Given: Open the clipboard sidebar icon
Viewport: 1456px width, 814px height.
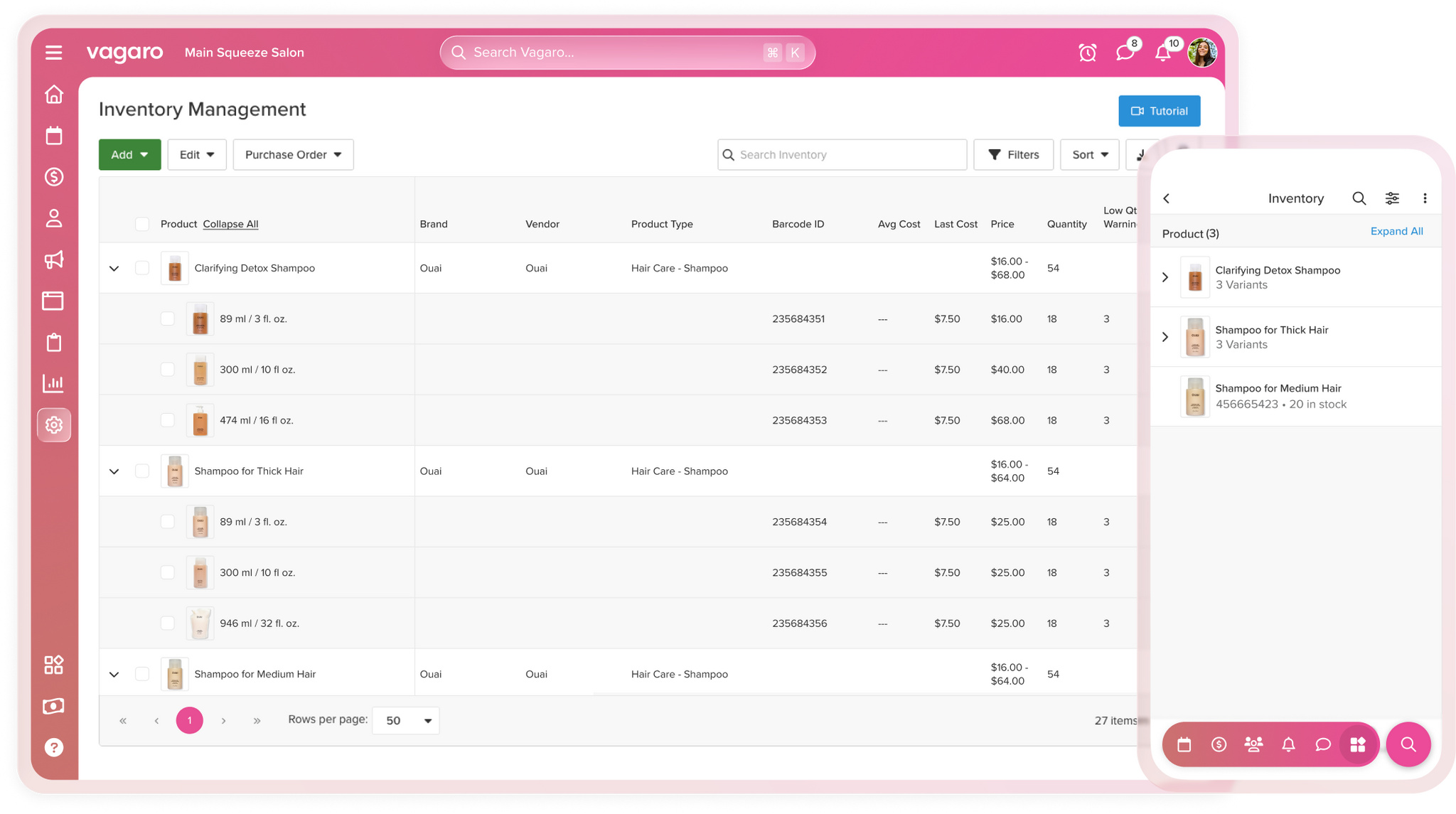Looking at the screenshot, I should pyautogui.click(x=54, y=342).
